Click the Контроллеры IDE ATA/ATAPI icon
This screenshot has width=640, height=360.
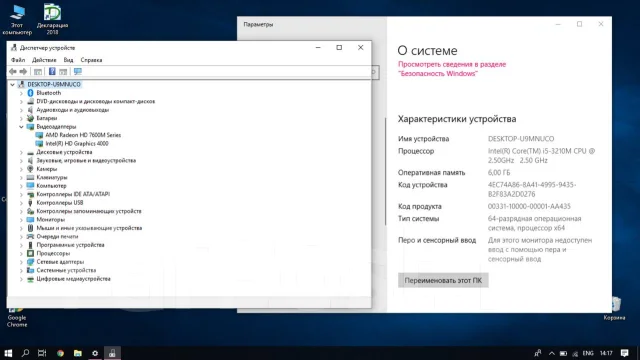[30, 194]
